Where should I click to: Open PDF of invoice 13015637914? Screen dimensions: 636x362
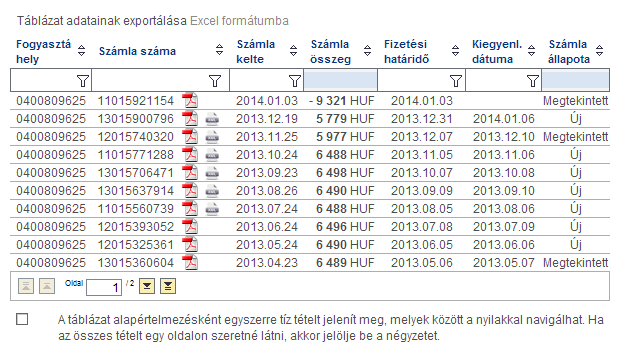point(190,190)
